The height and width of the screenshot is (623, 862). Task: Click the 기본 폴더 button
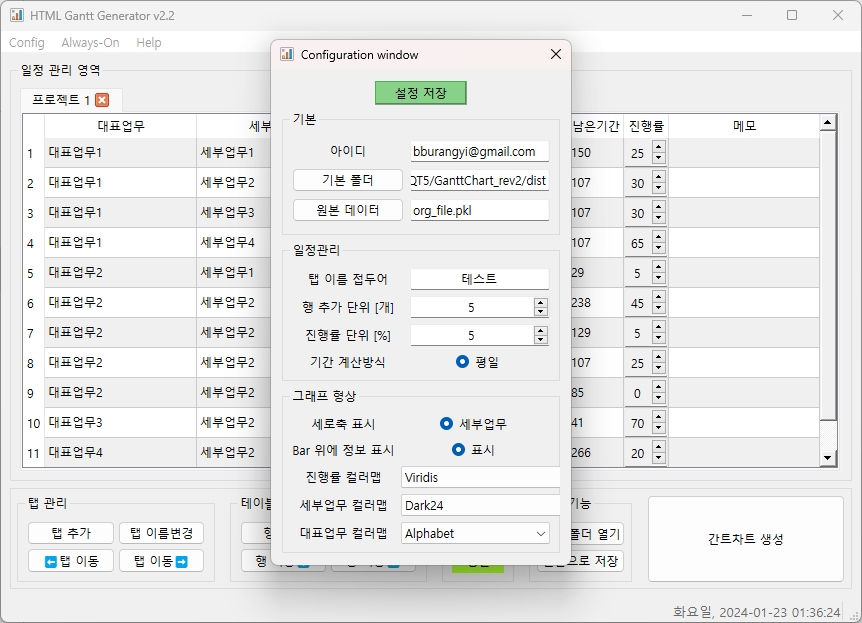[x=348, y=181]
